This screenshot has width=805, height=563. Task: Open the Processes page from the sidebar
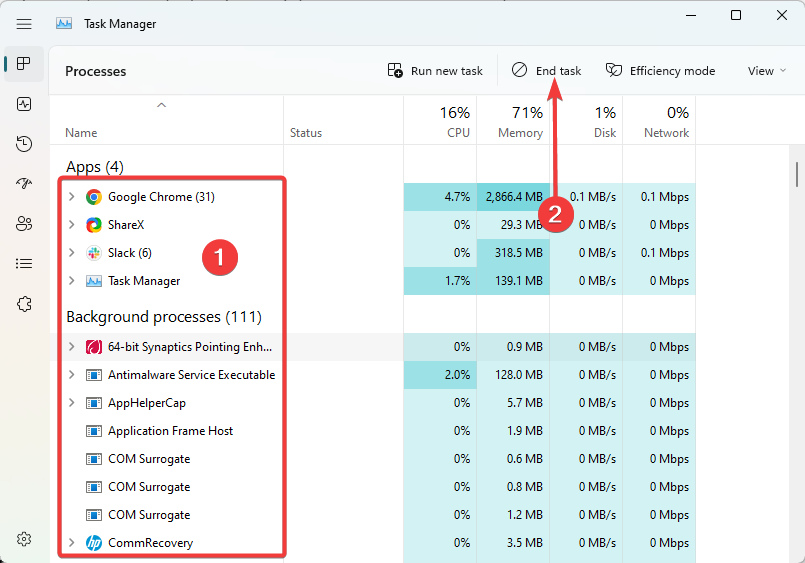coord(24,64)
